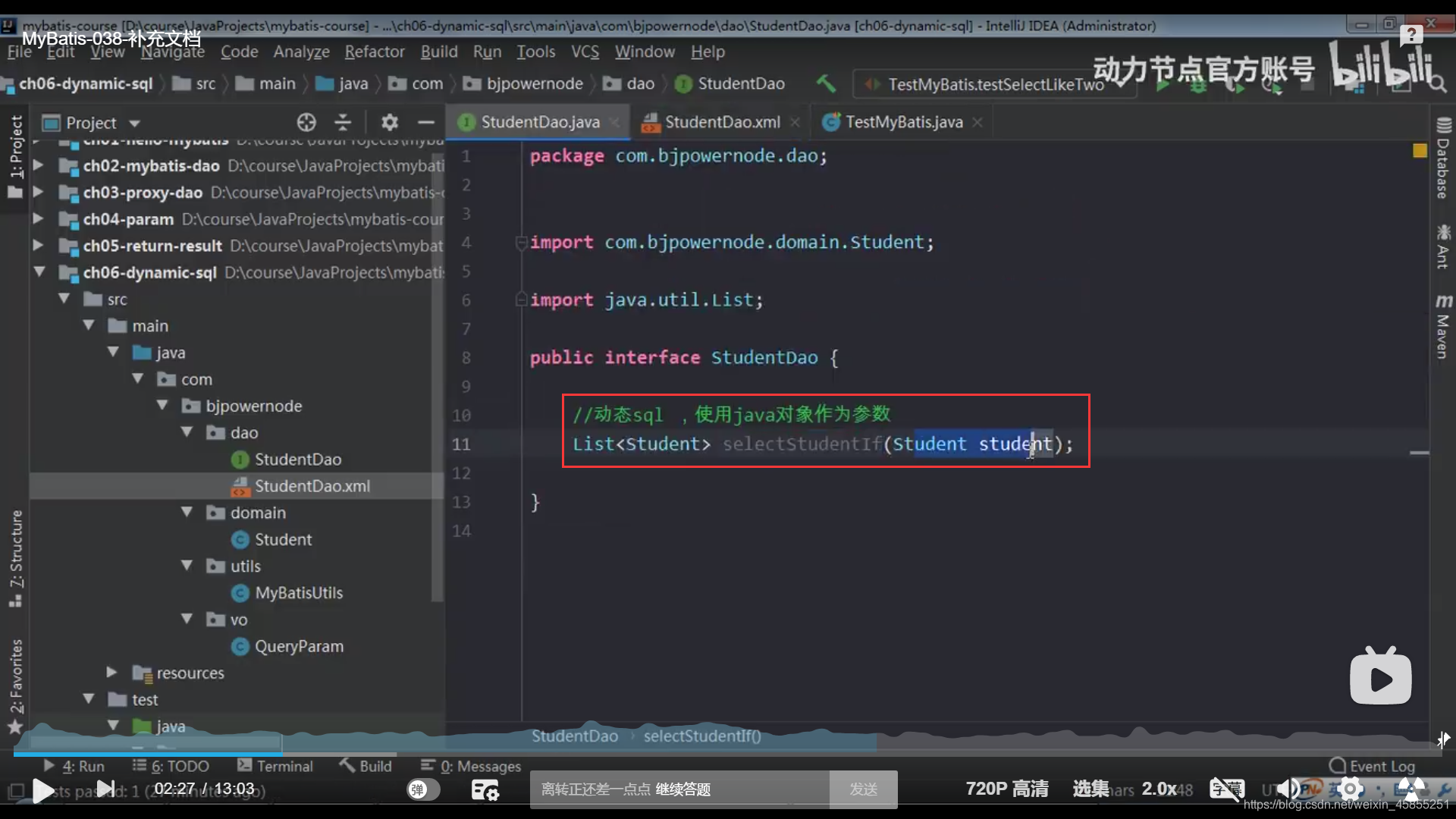Skip to the next video
1456x819 pixels.
(x=105, y=789)
